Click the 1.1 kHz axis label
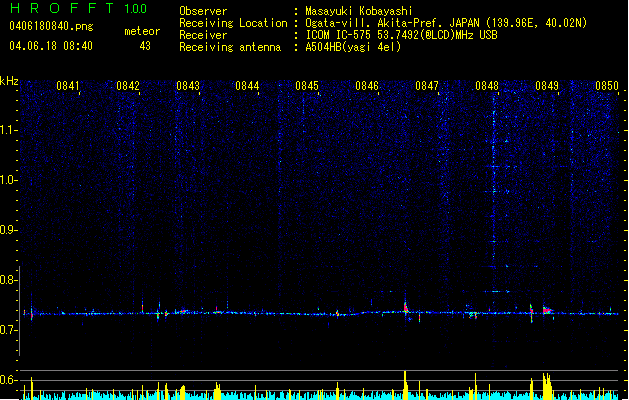This screenshot has width=629, height=400. [x=9, y=130]
